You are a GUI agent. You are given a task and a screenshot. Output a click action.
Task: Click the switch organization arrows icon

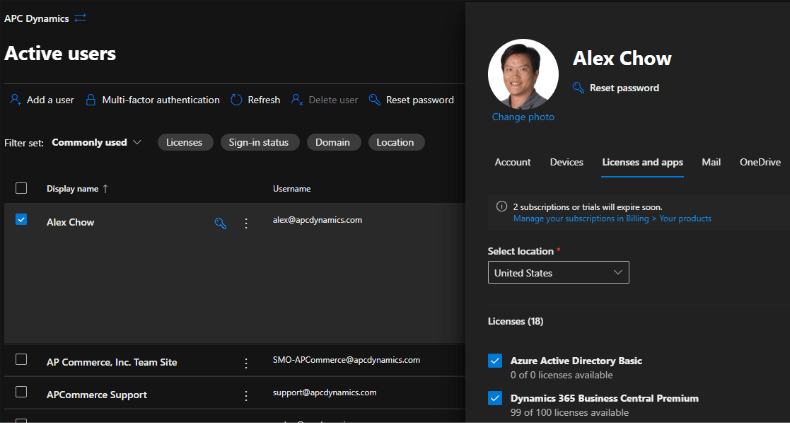point(81,18)
